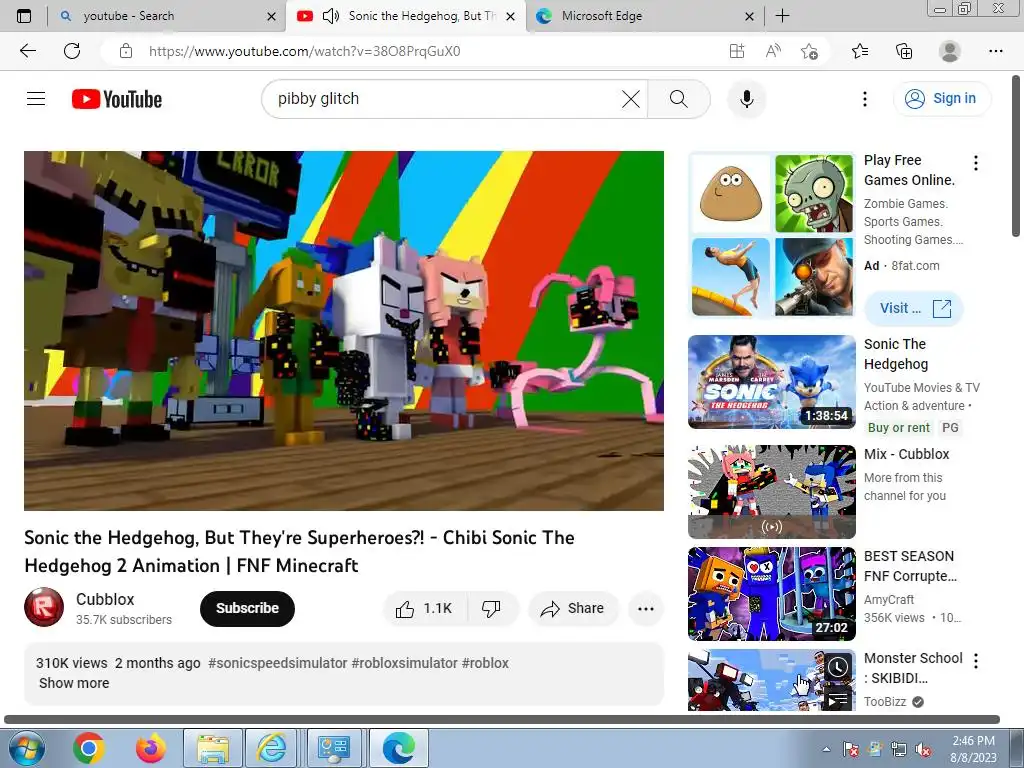Go to the YouTube home logo
The width and height of the screenshot is (1024, 768).
[117, 99]
